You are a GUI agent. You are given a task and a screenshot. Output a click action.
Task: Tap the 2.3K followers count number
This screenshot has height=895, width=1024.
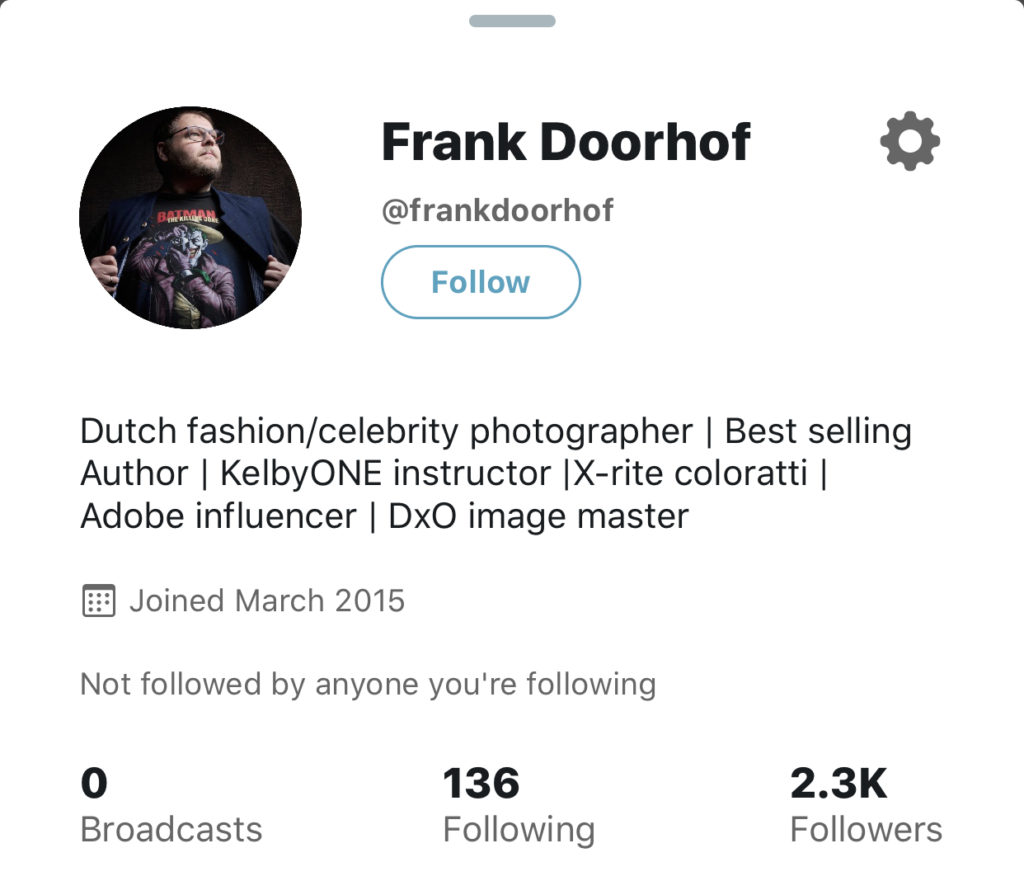[x=839, y=783]
